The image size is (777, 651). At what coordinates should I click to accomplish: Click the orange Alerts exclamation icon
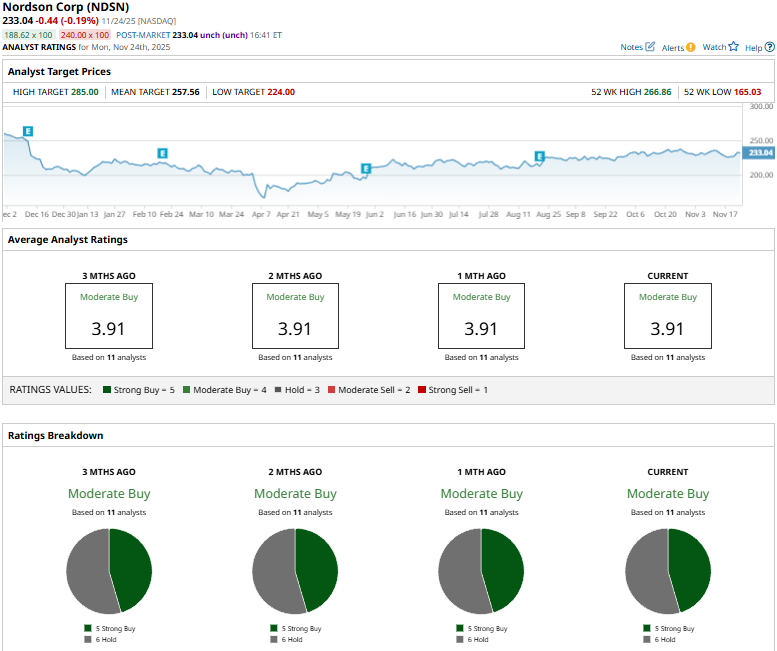(x=691, y=47)
